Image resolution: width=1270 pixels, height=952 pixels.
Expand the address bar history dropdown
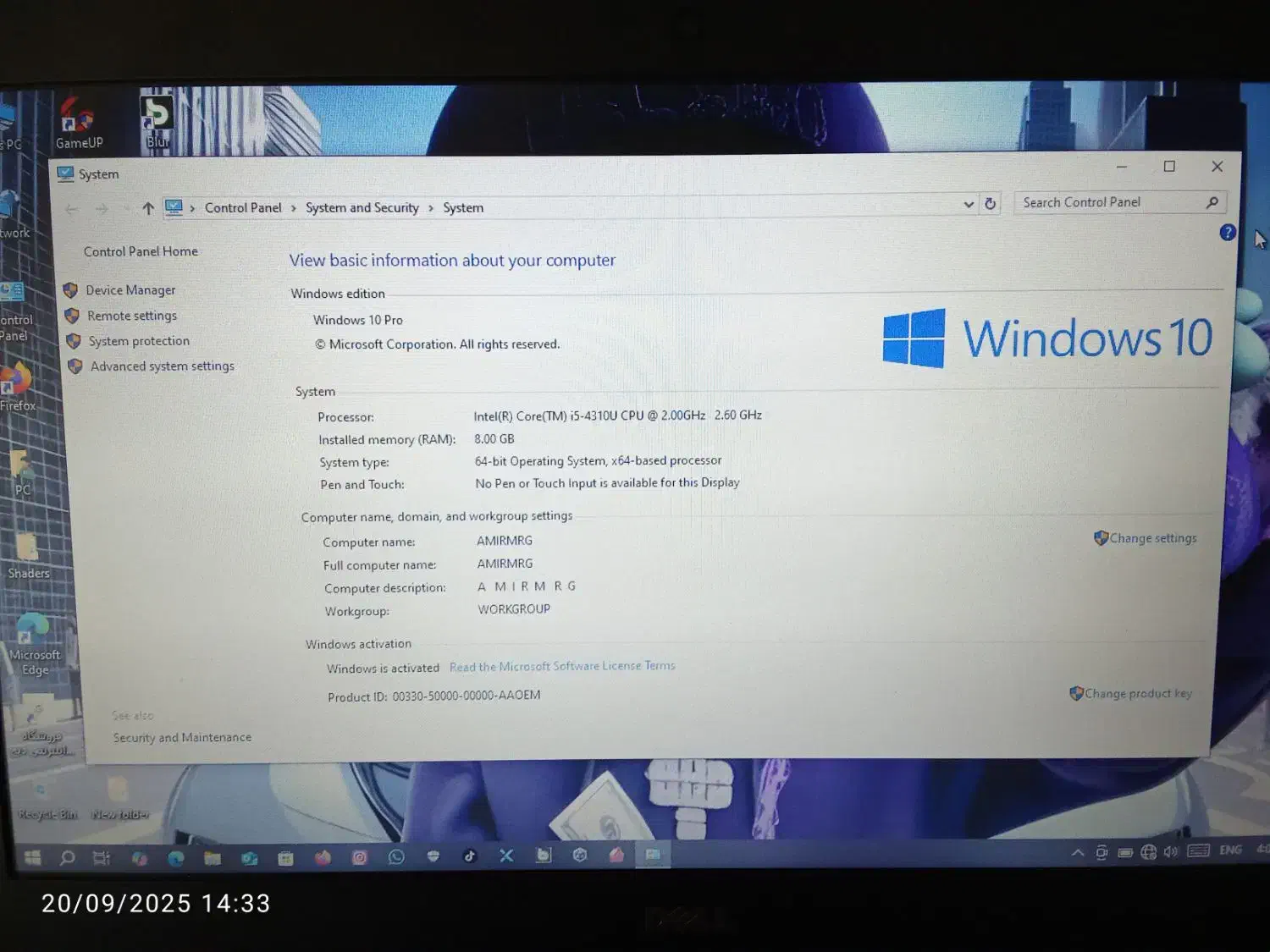(x=969, y=205)
